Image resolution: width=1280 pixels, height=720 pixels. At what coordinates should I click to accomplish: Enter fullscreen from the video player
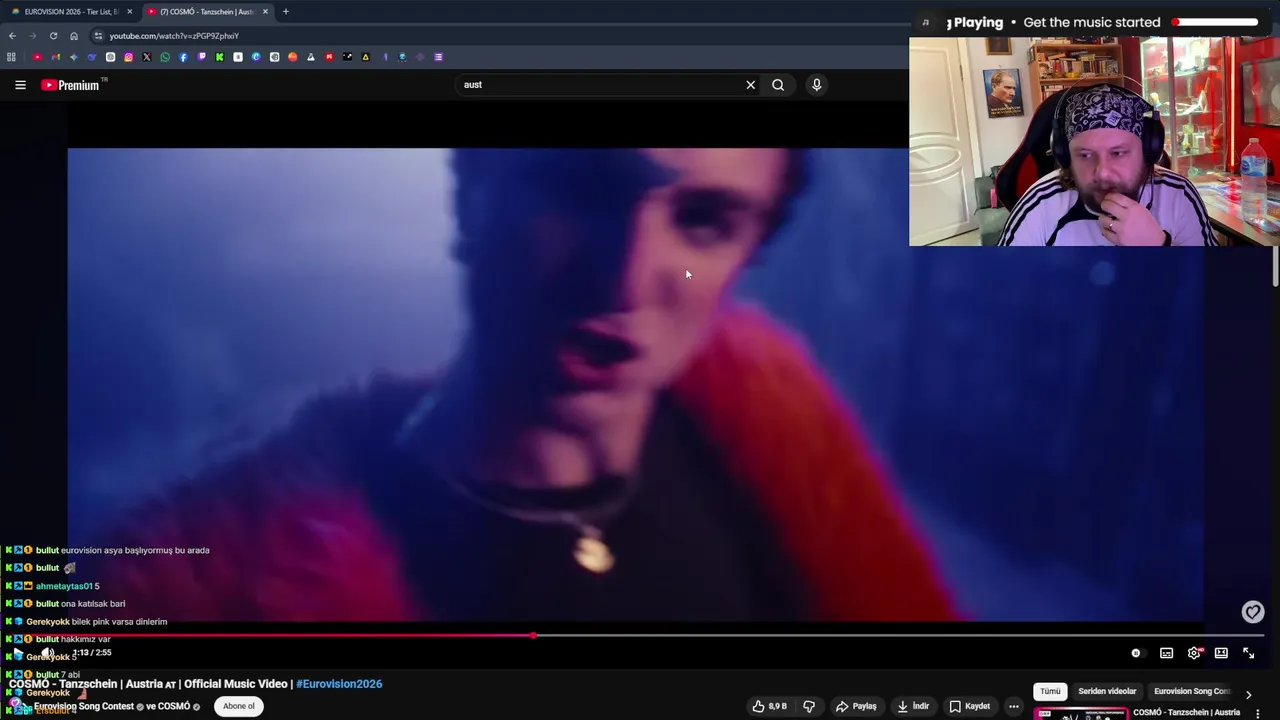pos(1248,653)
